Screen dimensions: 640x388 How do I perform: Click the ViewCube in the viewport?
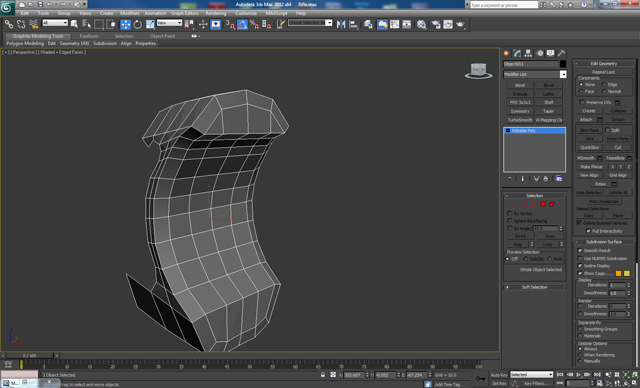(478, 71)
